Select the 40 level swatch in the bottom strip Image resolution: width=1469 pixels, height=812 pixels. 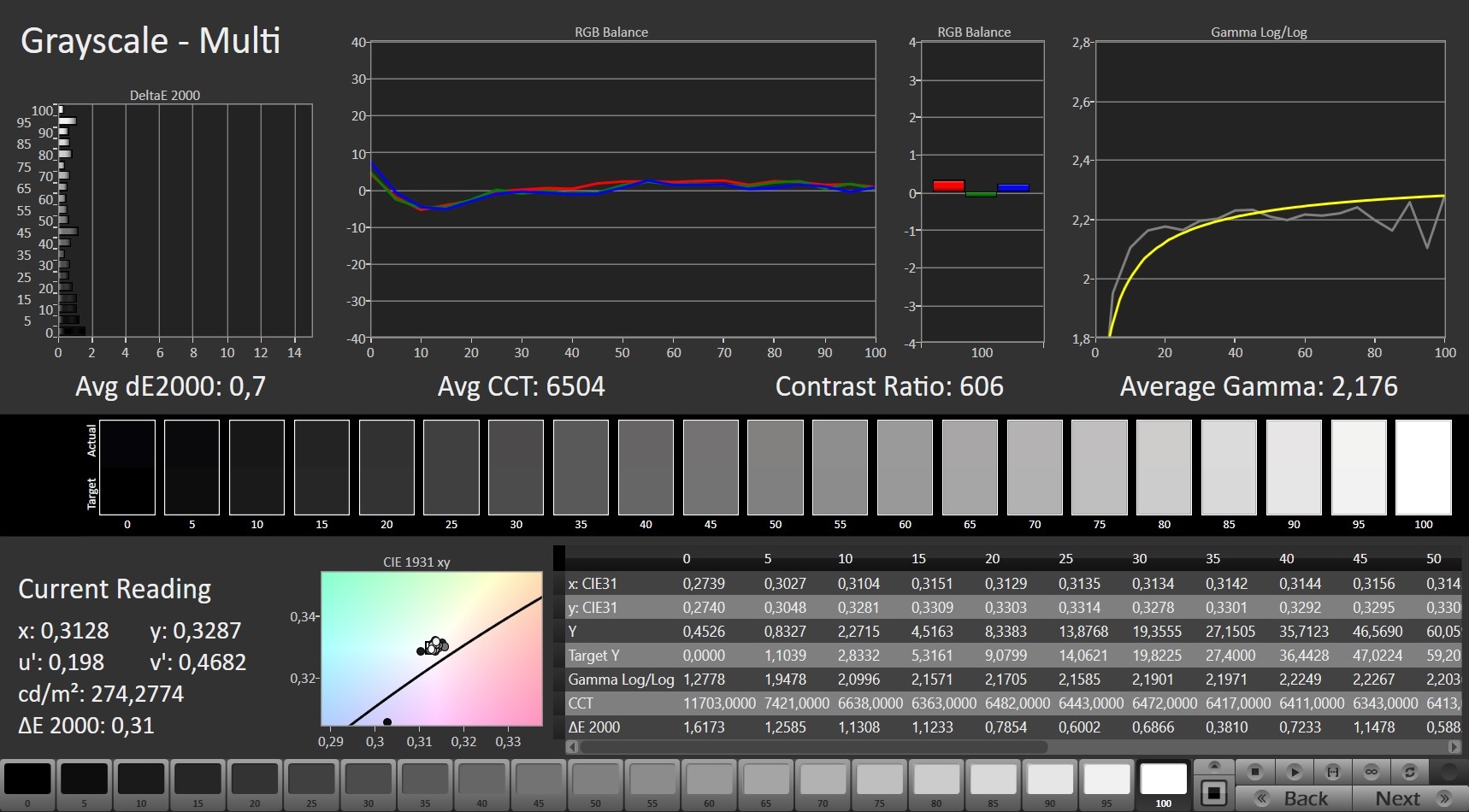point(481,784)
